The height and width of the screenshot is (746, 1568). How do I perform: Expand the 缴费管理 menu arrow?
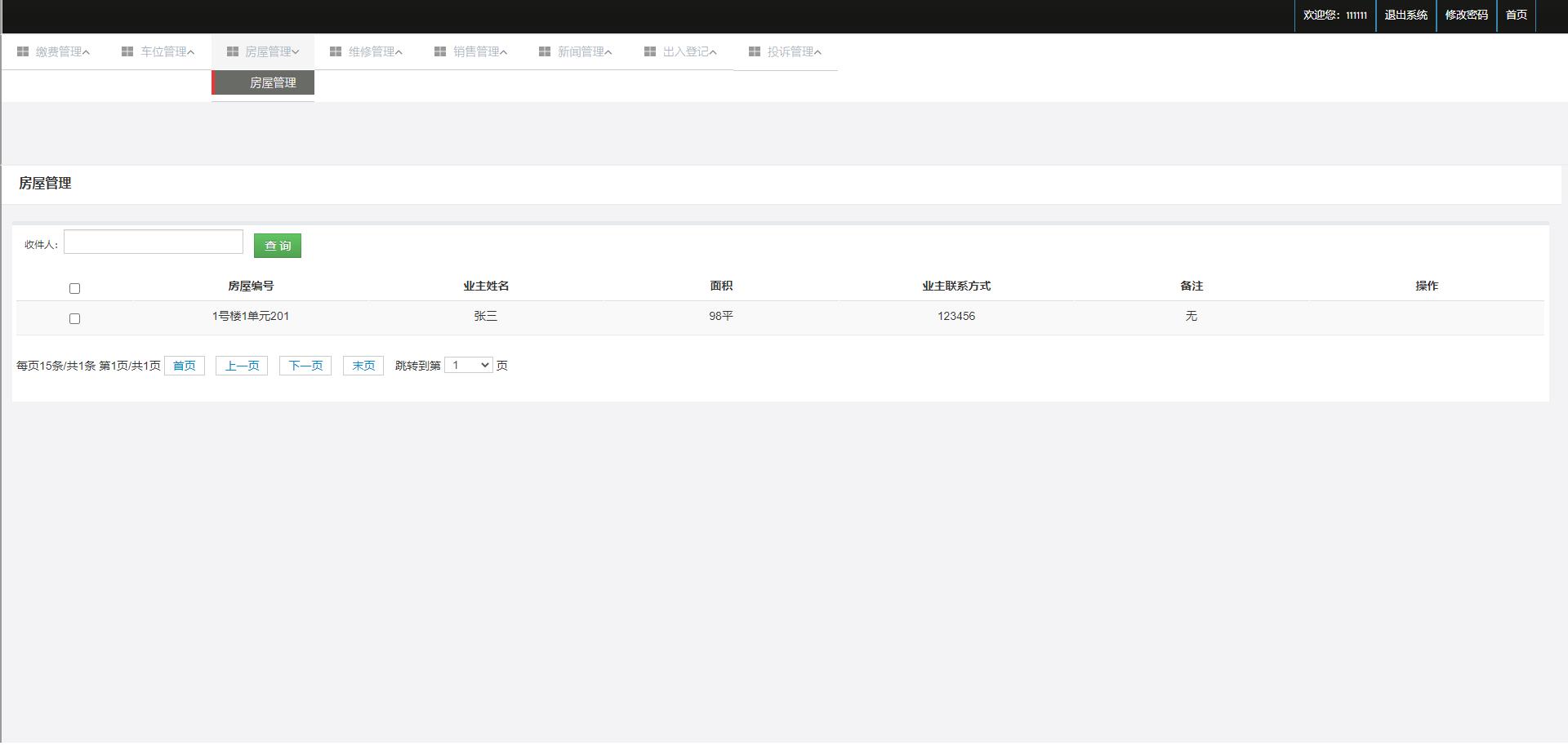tap(86, 52)
